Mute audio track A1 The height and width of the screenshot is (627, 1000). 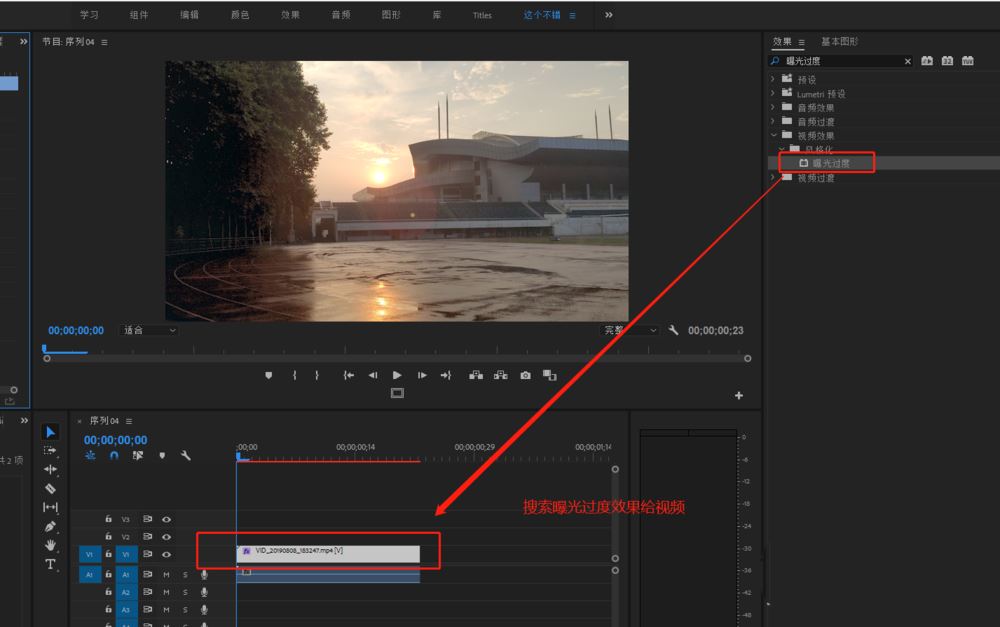pos(166,575)
